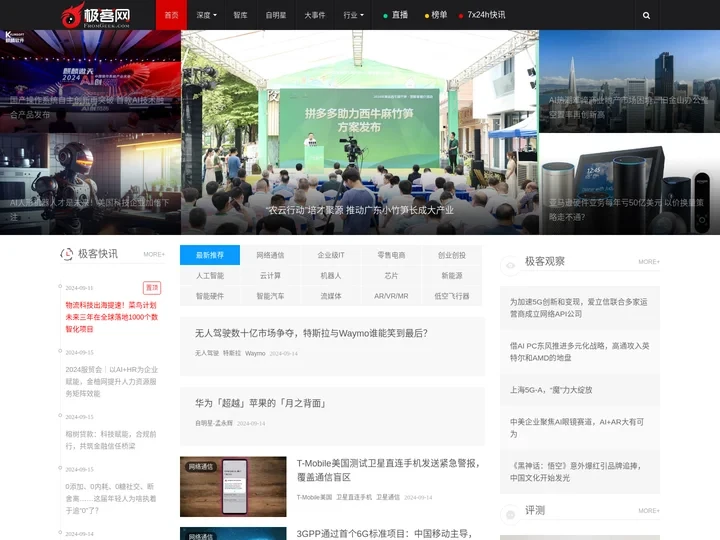This screenshot has height=540, width=720.
Task: Open the AI PC 高通 article
Action: tap(579, 352)
